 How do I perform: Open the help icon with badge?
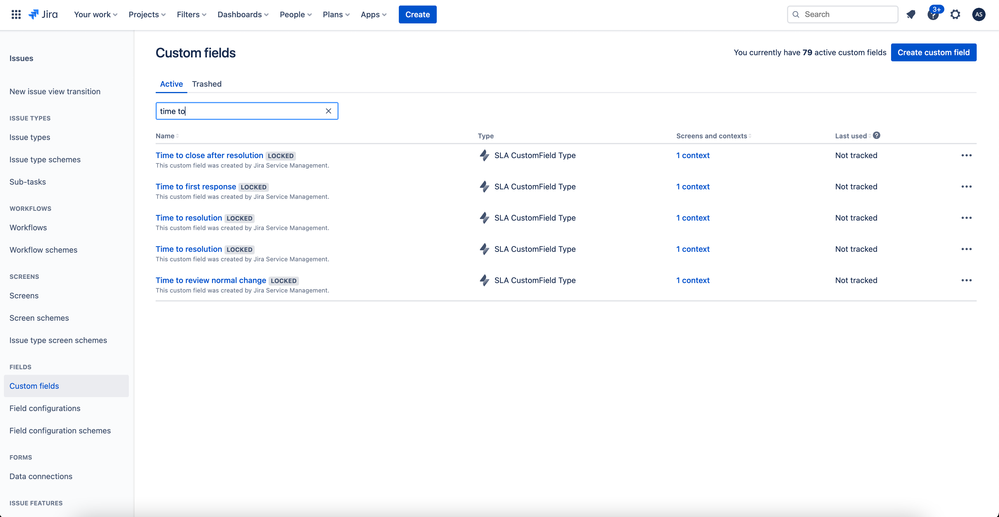pyautogui.click(x=933, y=13)
